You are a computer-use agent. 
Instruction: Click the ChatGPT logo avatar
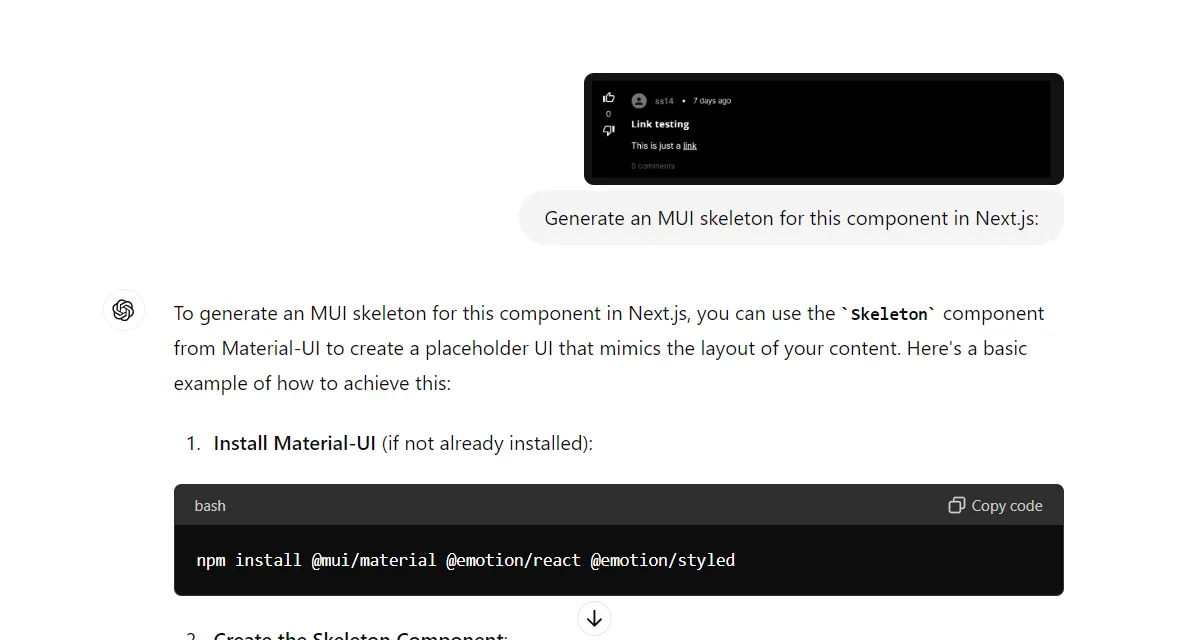[x=124, y=310]
